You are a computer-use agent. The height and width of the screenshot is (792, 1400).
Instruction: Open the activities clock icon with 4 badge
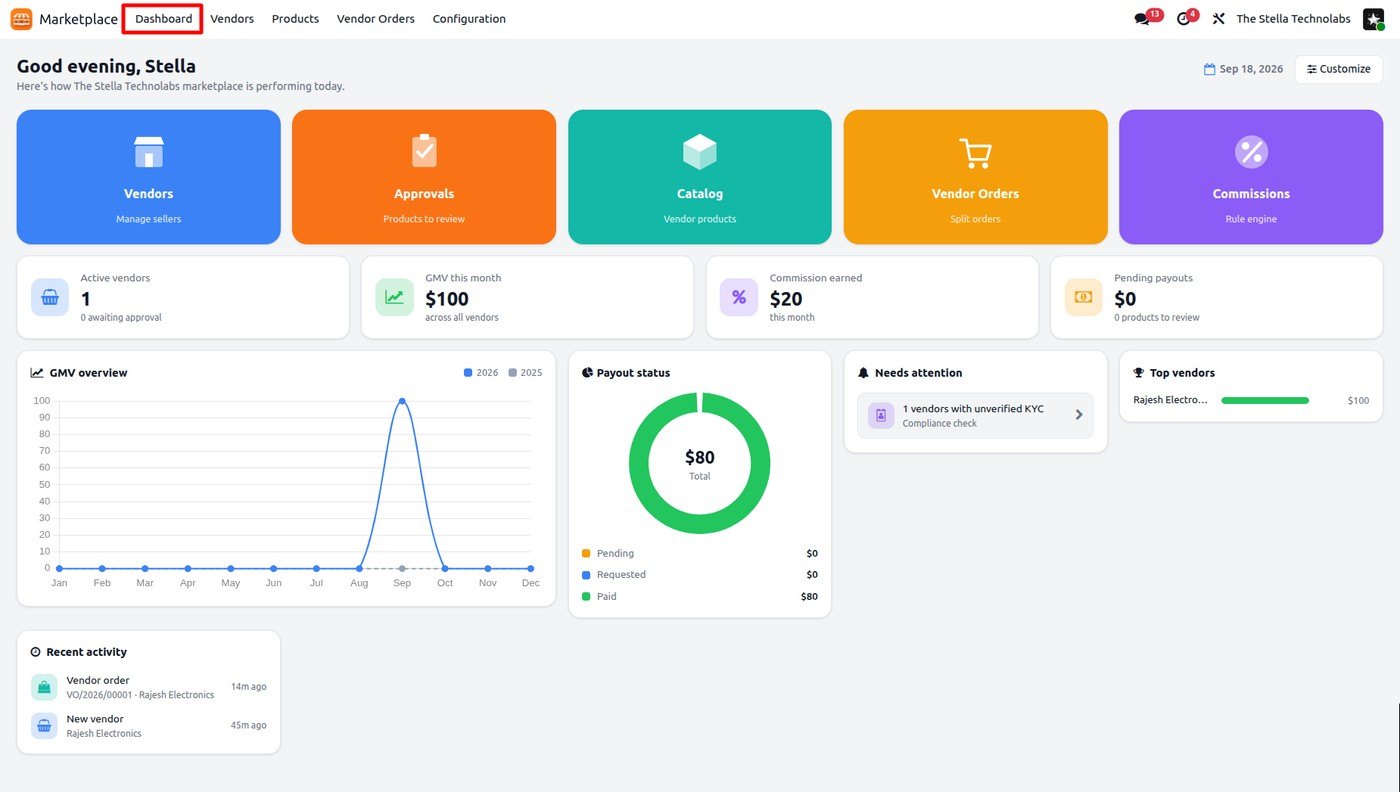pyautogui.click(x=1184, y=19)
